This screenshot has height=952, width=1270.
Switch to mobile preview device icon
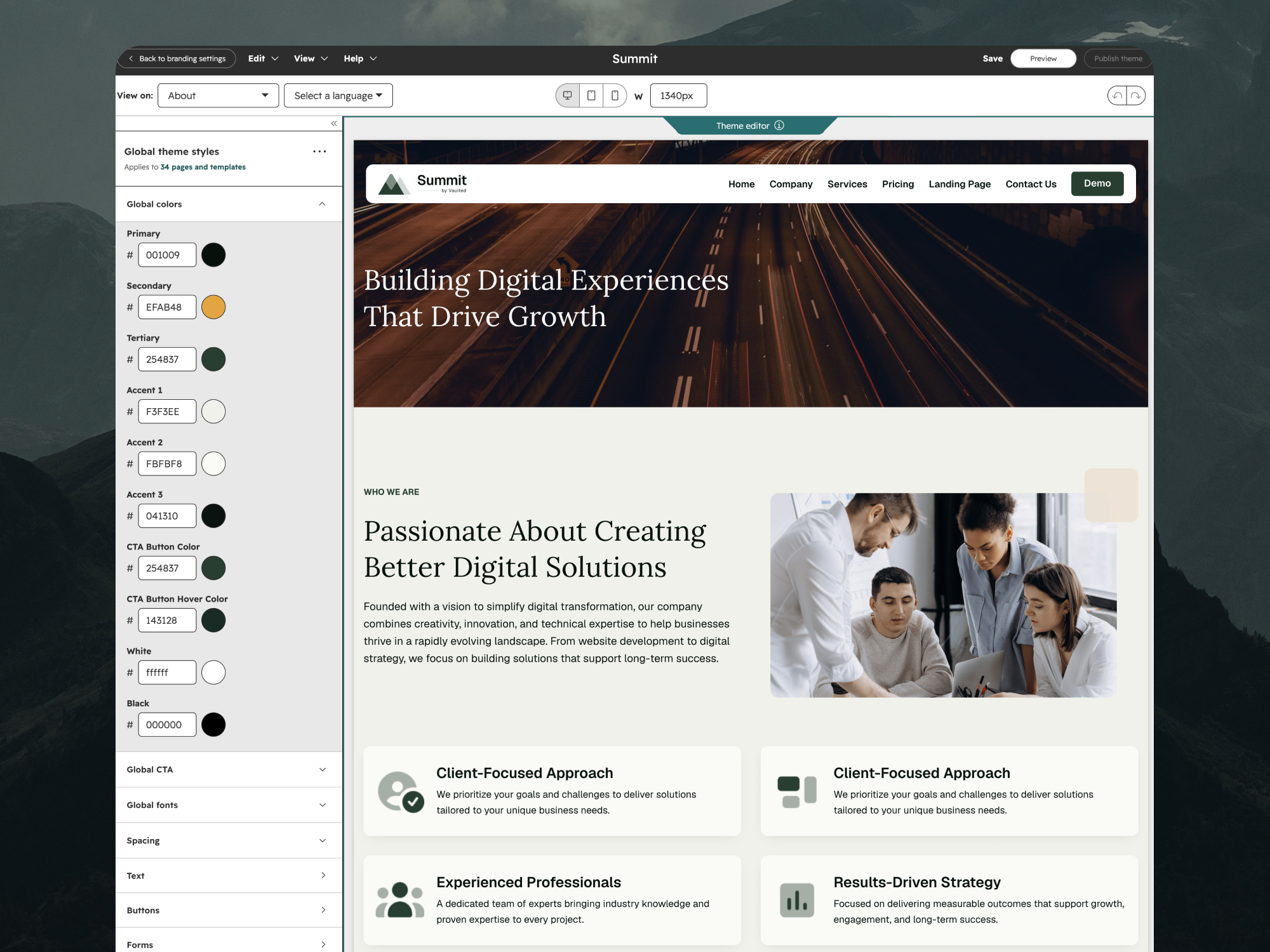pyautogui.click(x=615, y=95)
